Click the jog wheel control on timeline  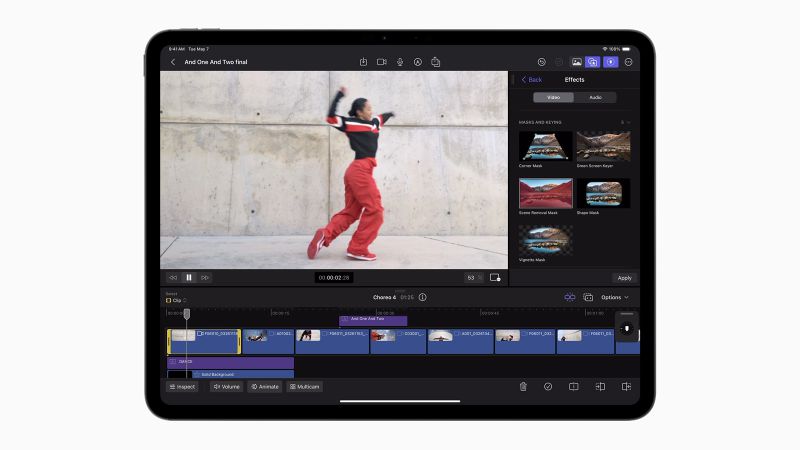point(627,328)
